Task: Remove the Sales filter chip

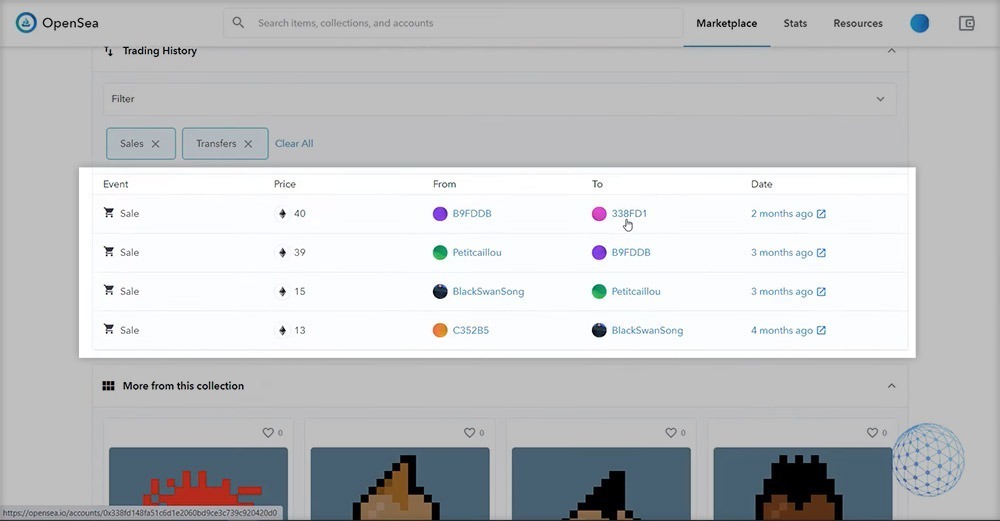Action: pyautogui.click(x=155, y=144)
